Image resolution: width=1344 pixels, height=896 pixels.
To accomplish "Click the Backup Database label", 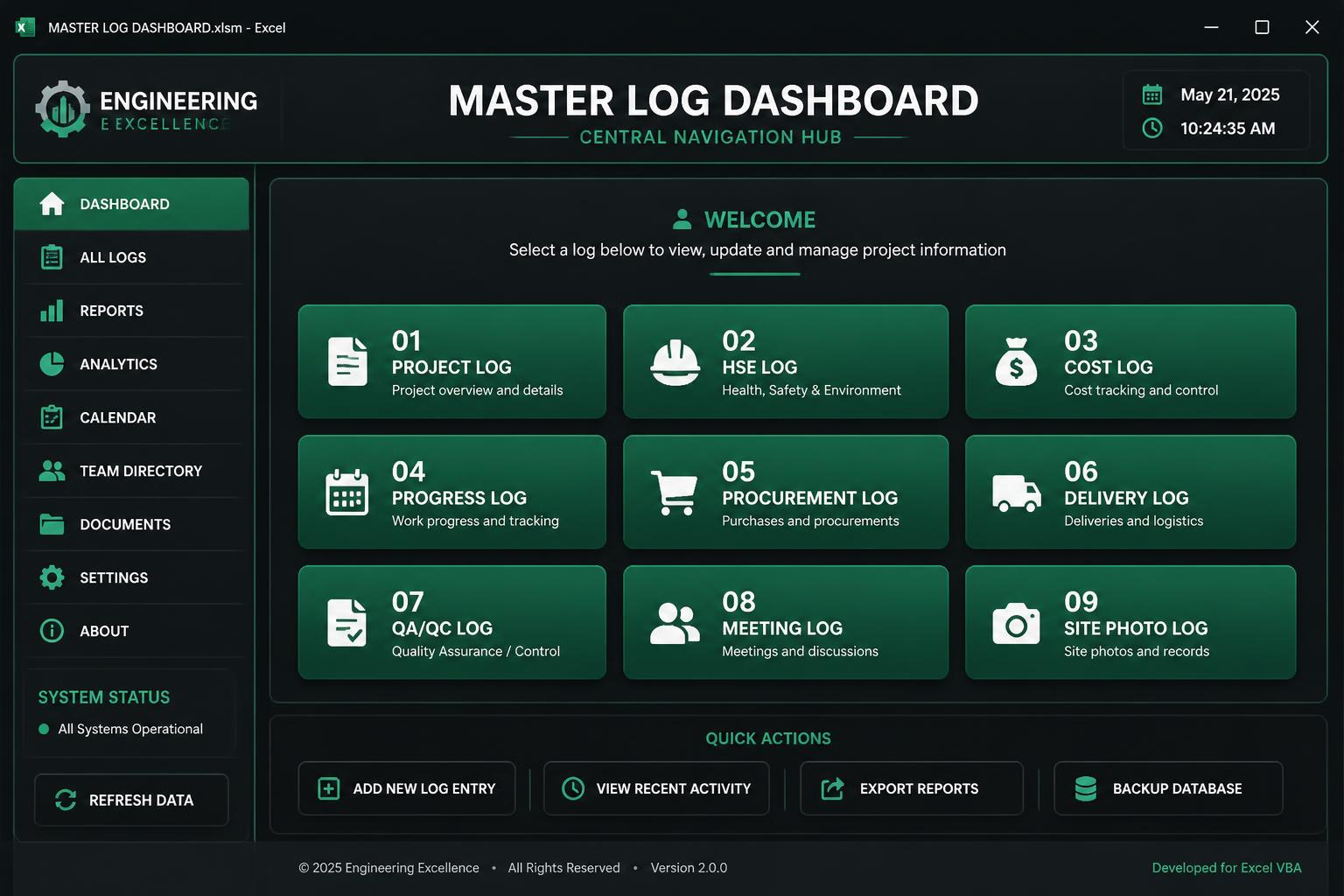I will click(1177, 788).
